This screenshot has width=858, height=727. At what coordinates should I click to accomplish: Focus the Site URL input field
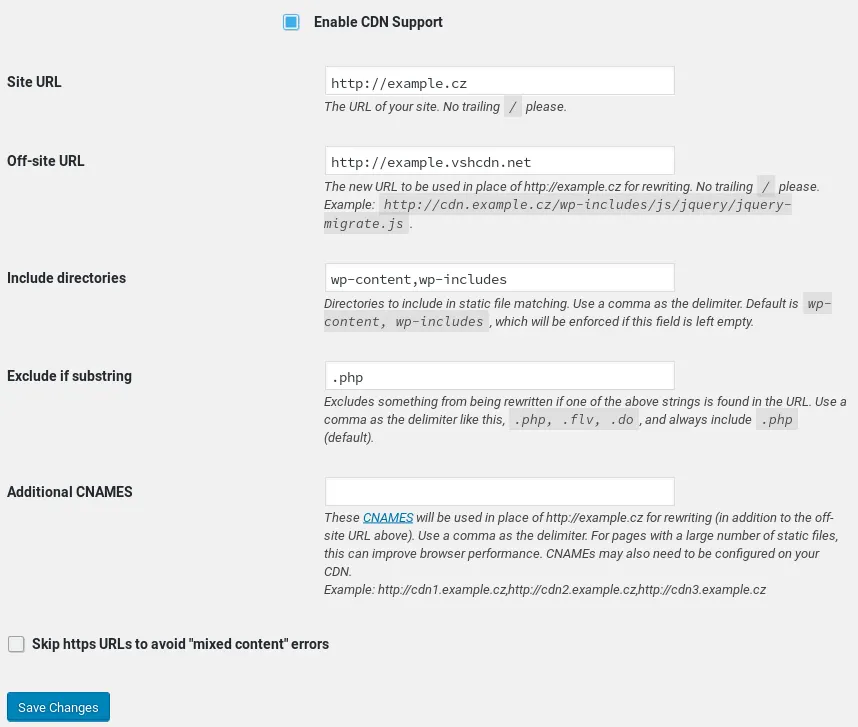(x=500, y=81)
